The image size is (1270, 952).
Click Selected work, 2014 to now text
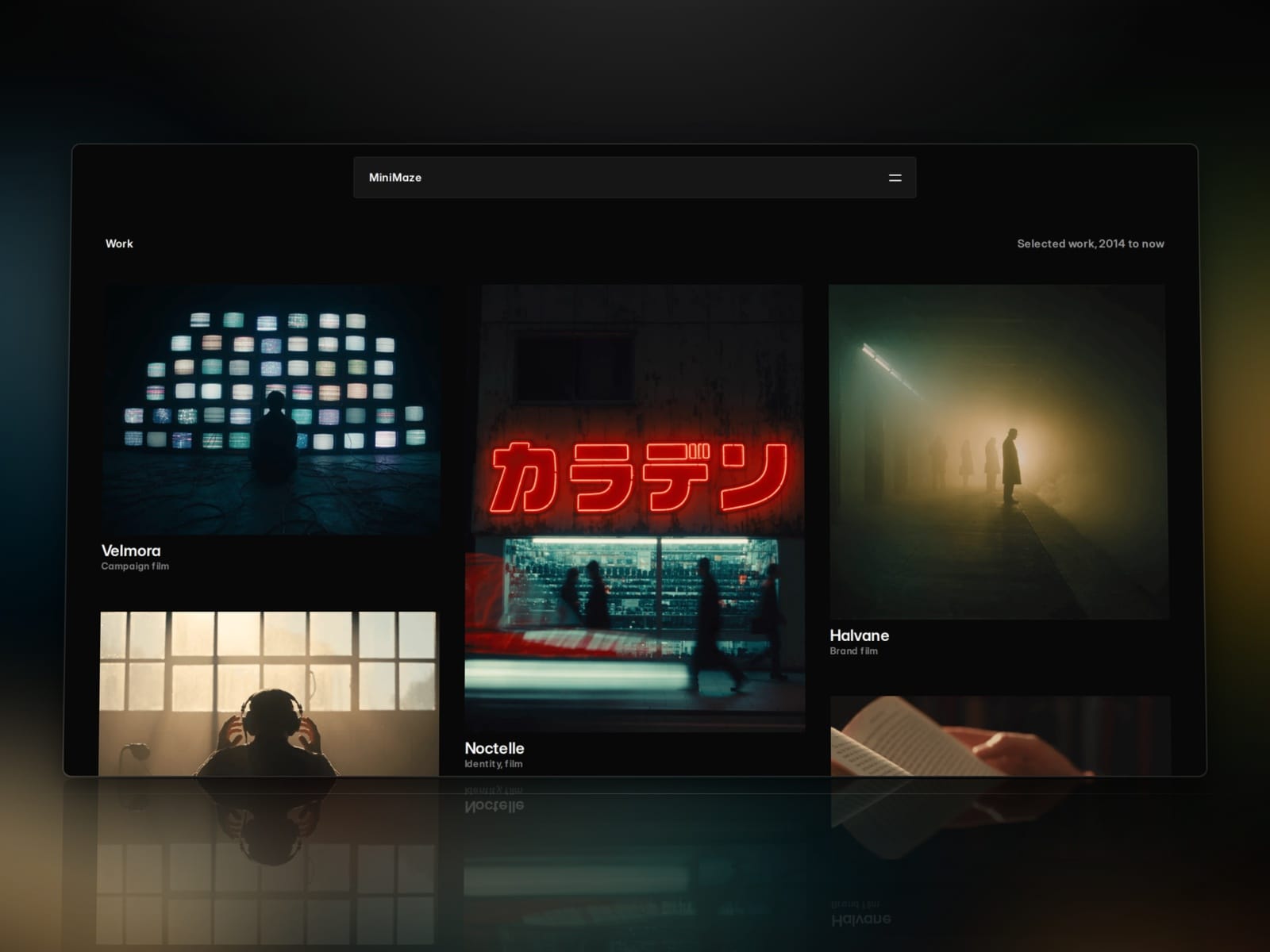pos(1091,244)
